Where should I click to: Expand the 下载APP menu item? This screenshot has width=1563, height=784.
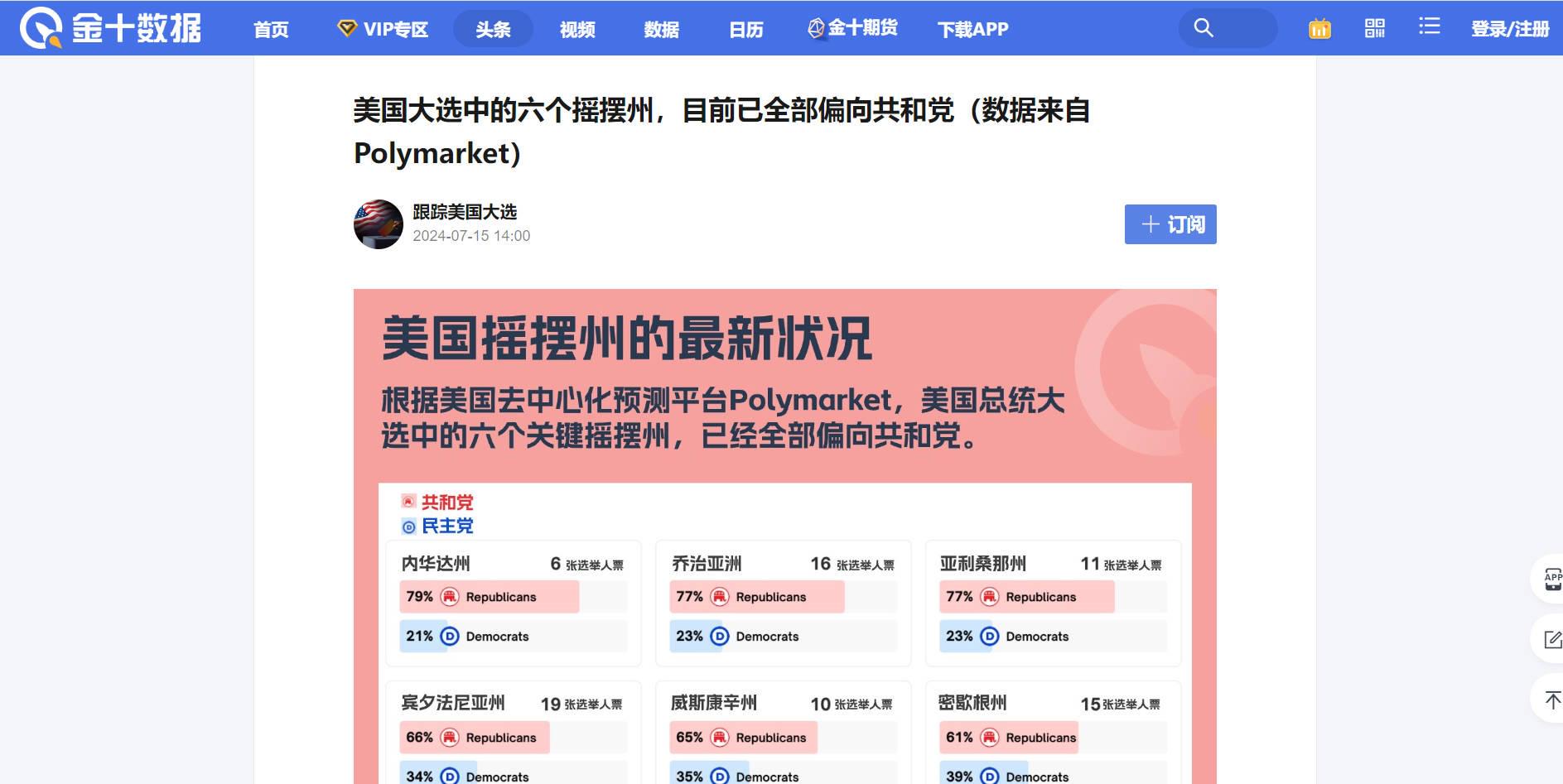(972, 29)
